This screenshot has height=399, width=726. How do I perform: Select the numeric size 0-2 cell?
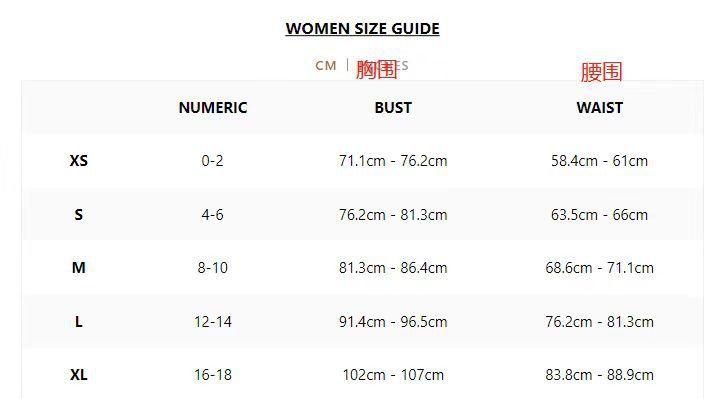click(213, 161)
